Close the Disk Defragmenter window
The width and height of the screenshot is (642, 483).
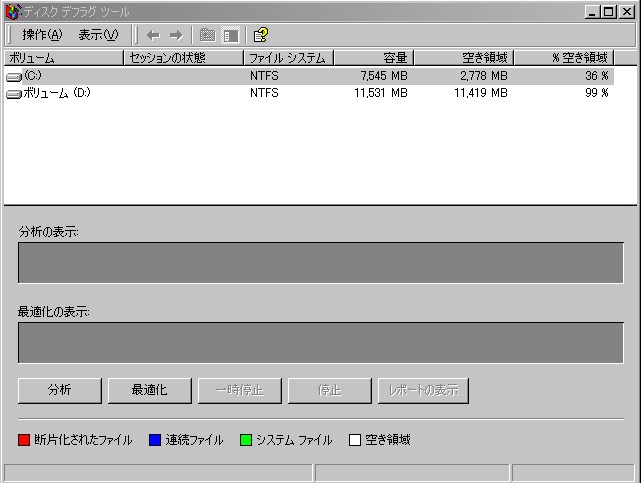click(627, 12)
